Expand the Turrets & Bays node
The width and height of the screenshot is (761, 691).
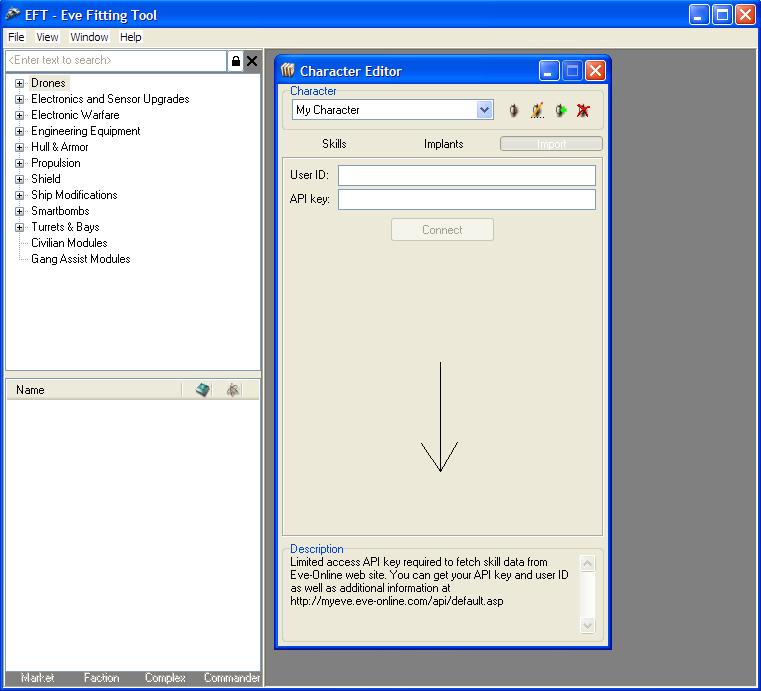pos(19,228)
